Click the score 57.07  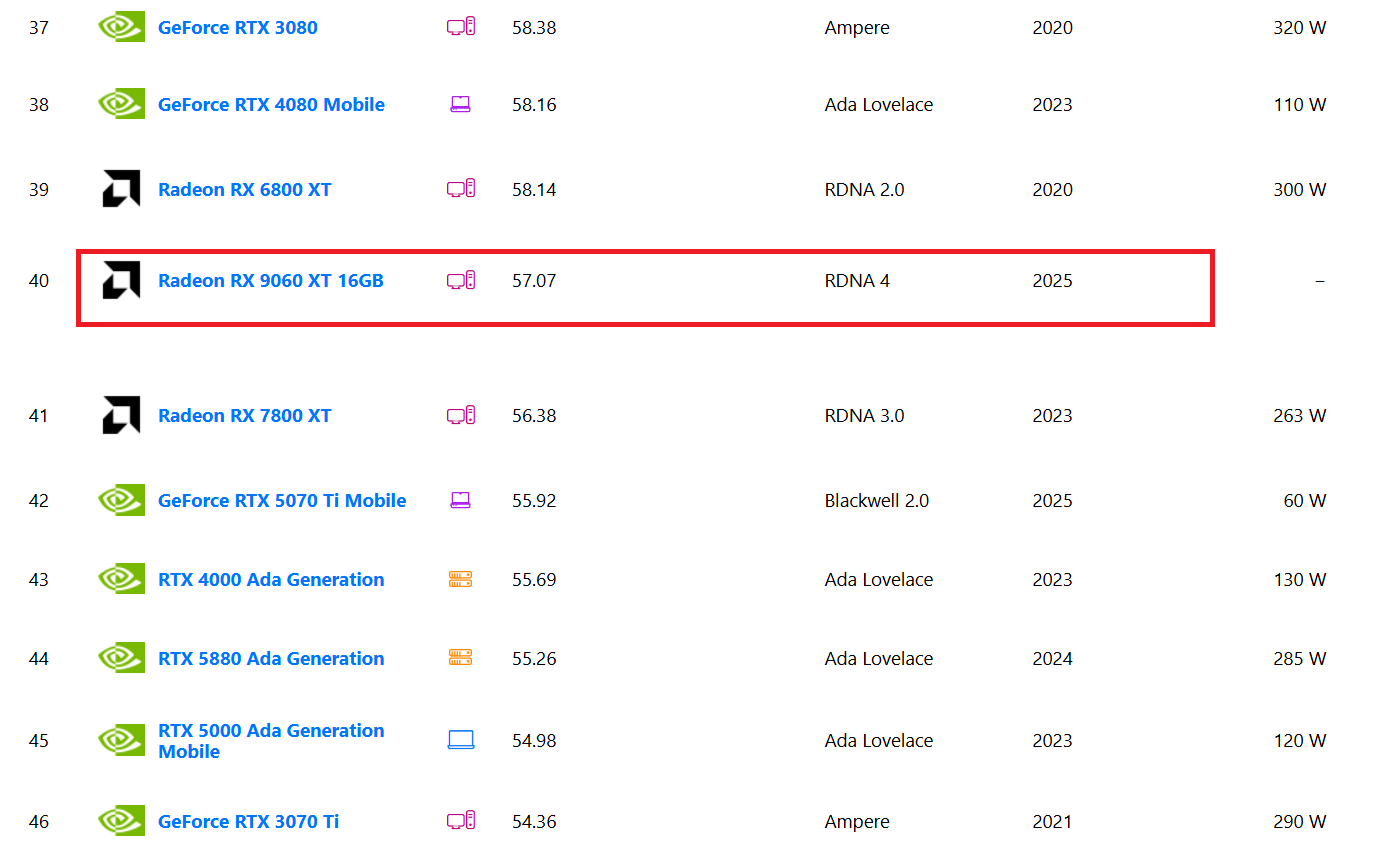click(534, 281)
